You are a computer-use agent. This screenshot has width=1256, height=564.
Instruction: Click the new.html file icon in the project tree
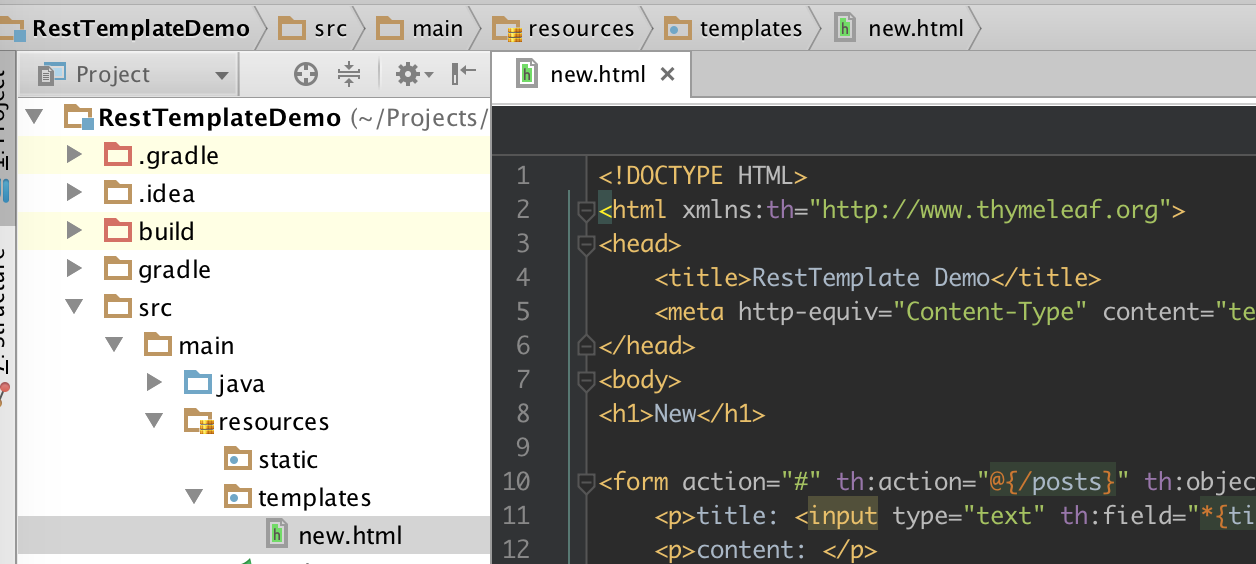277,535
